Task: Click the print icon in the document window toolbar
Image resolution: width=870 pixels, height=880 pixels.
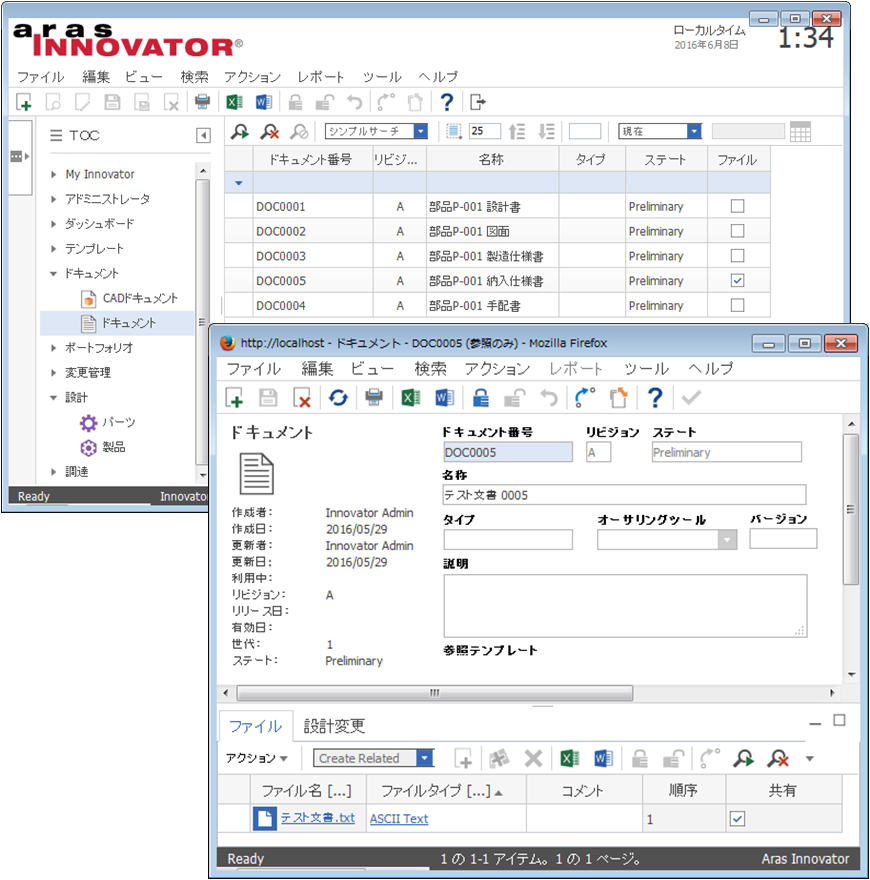Action: coord(374,398)
